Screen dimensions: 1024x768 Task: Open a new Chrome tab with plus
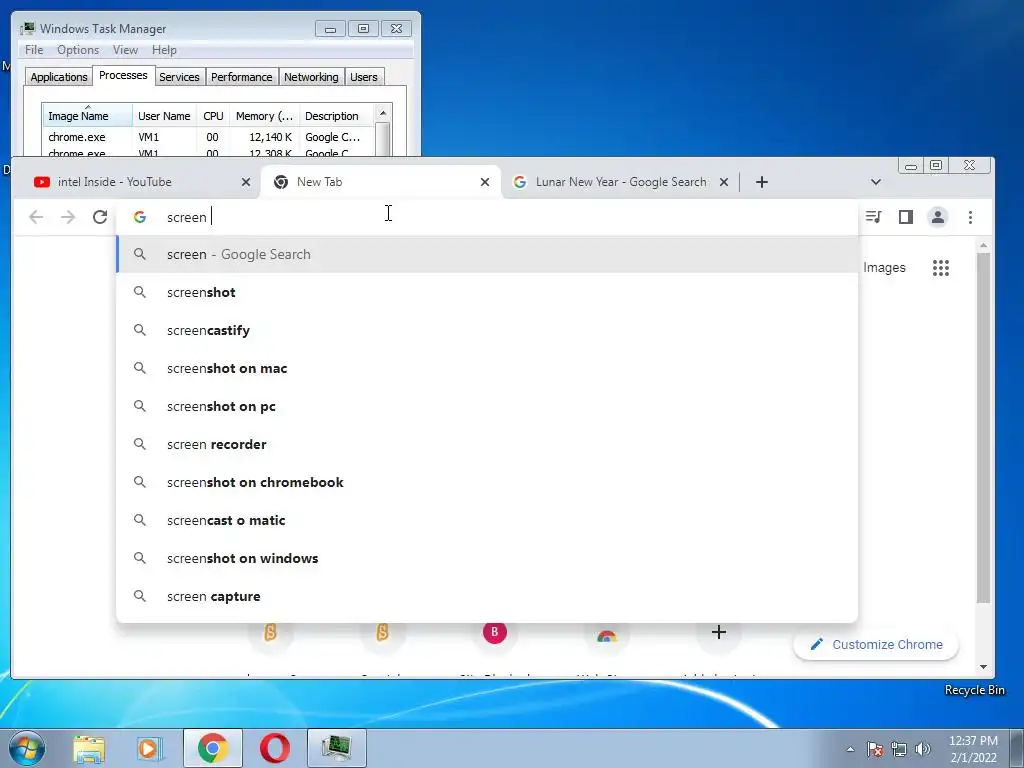pyautogui.click(x=761, y=182)
